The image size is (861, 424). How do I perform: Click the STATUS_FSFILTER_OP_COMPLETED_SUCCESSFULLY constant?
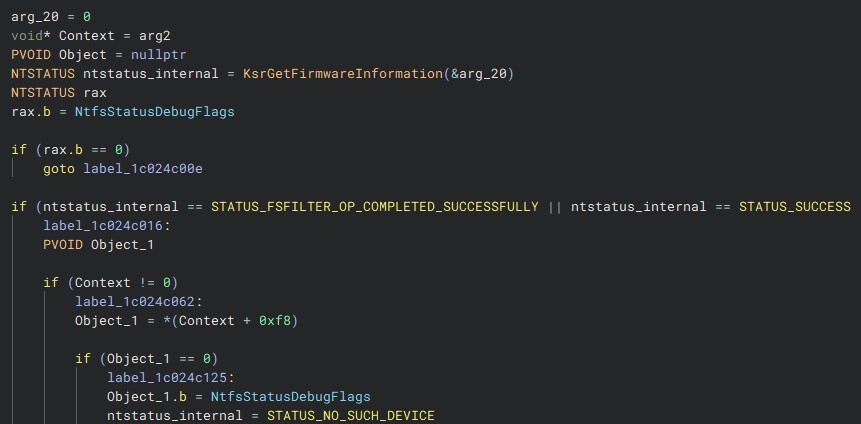[375, 207]
